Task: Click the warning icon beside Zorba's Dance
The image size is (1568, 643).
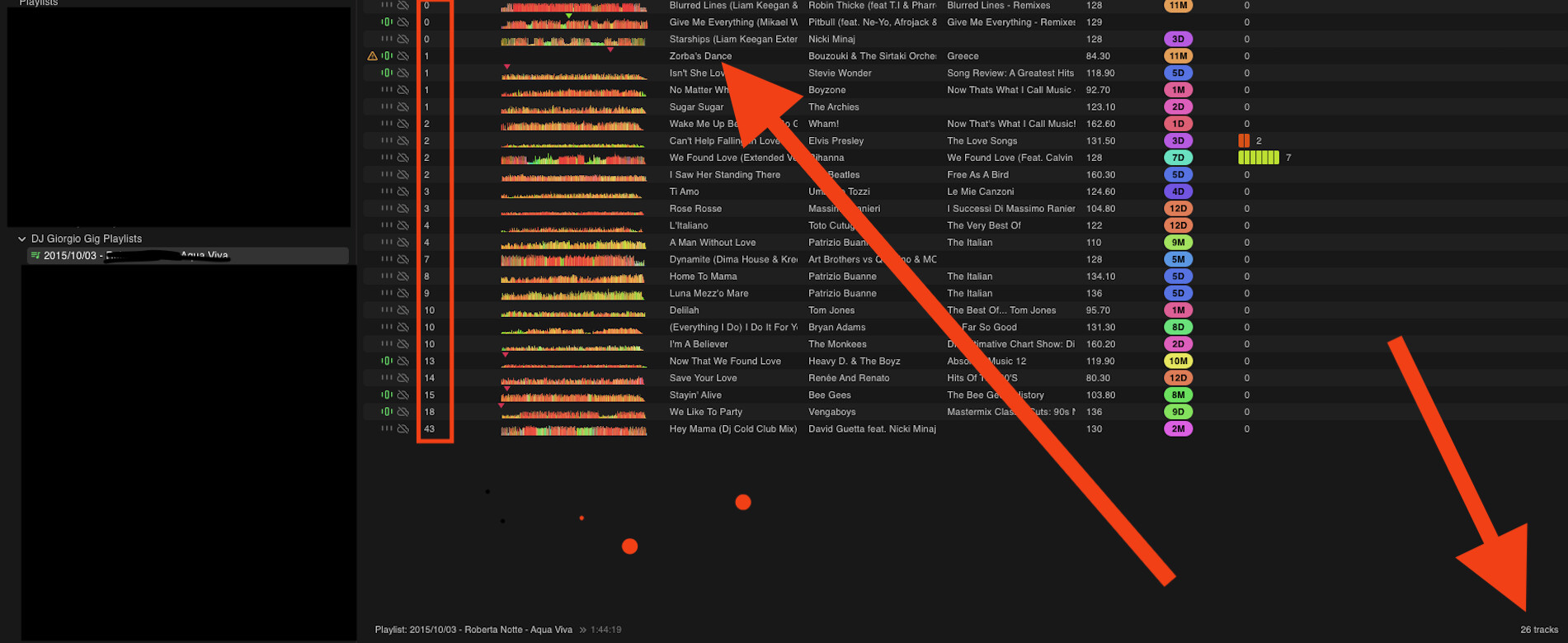Action: click(x=372, y=56)
